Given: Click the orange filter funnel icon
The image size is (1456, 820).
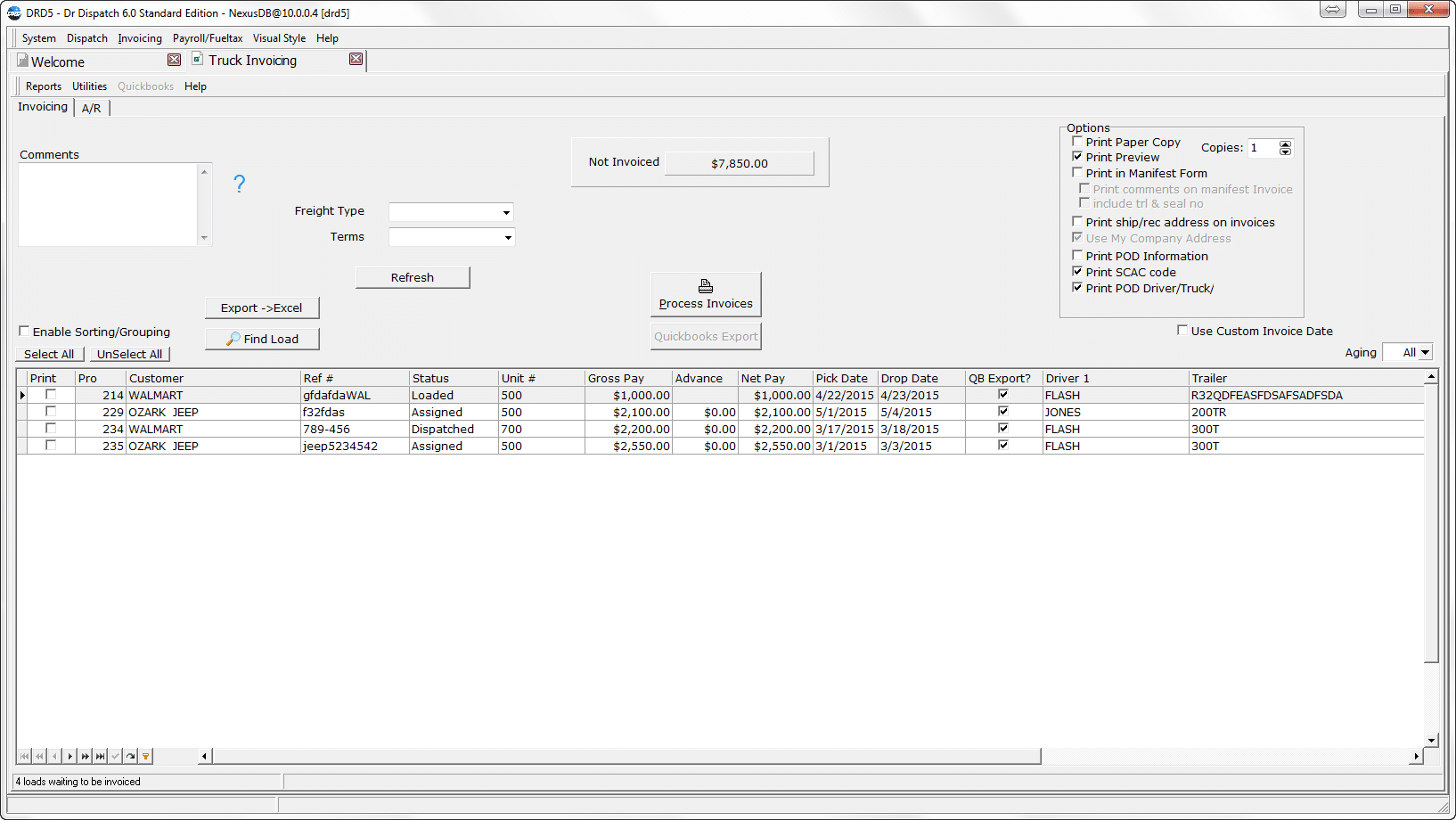Looking at the screenshot, I should [145, 756].
